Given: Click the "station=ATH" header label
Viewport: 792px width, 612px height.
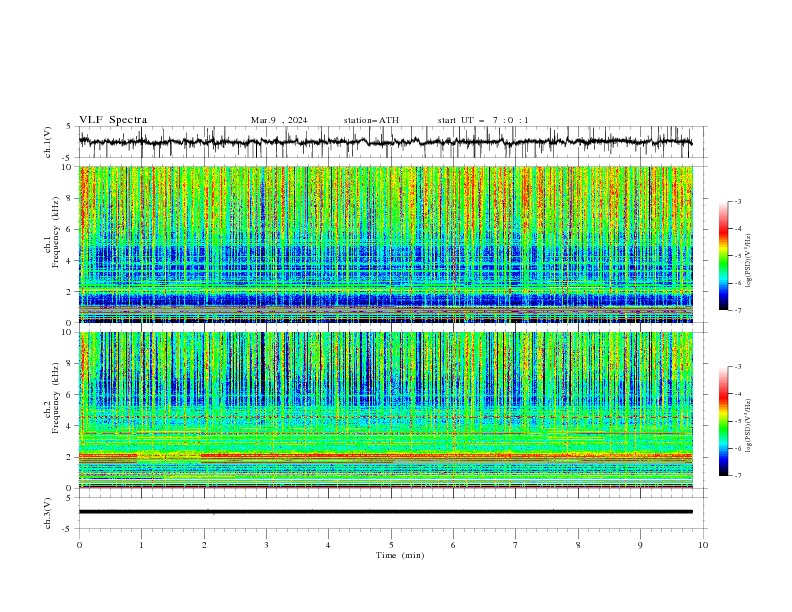Looking at the screenshot, I should click(x=371, y=120).
